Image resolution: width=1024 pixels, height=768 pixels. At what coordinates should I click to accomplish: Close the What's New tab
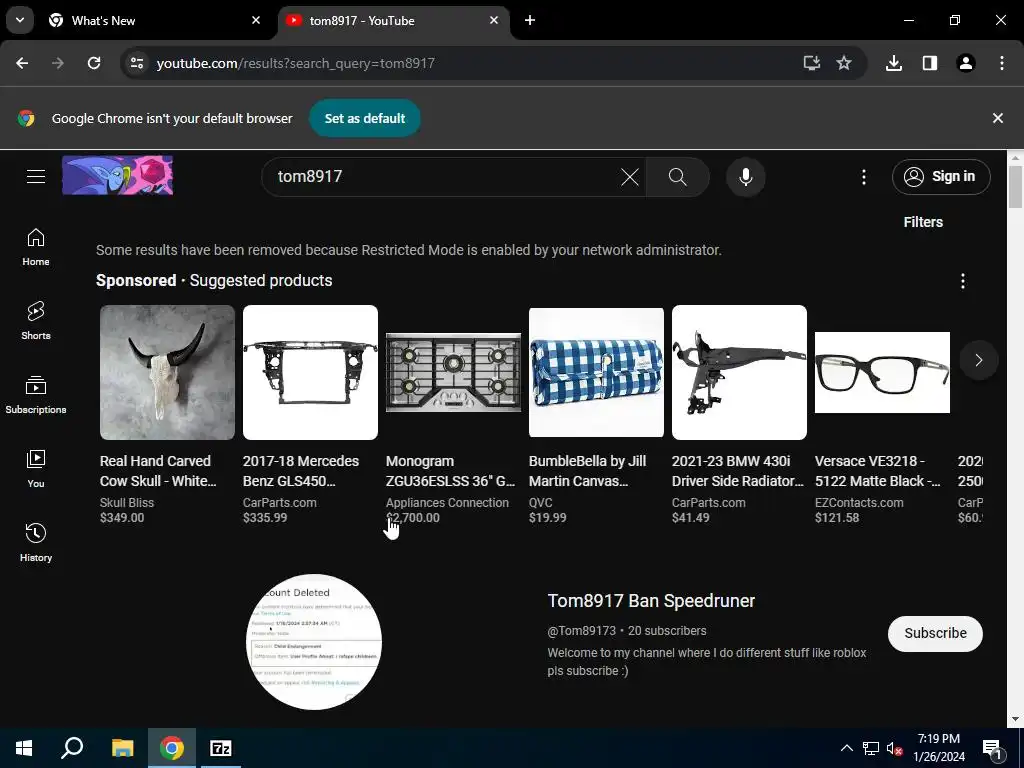click(x=256, y=20)
